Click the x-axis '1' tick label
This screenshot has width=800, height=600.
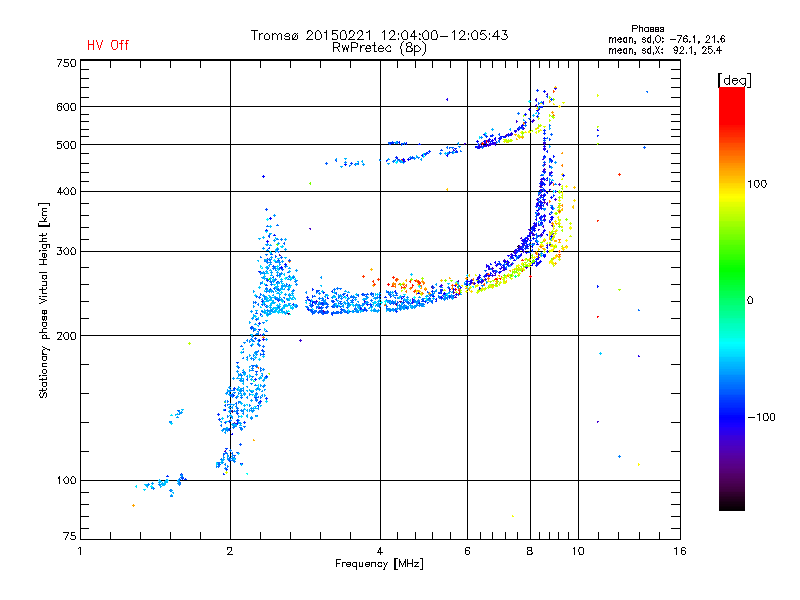tap(80, 551)
